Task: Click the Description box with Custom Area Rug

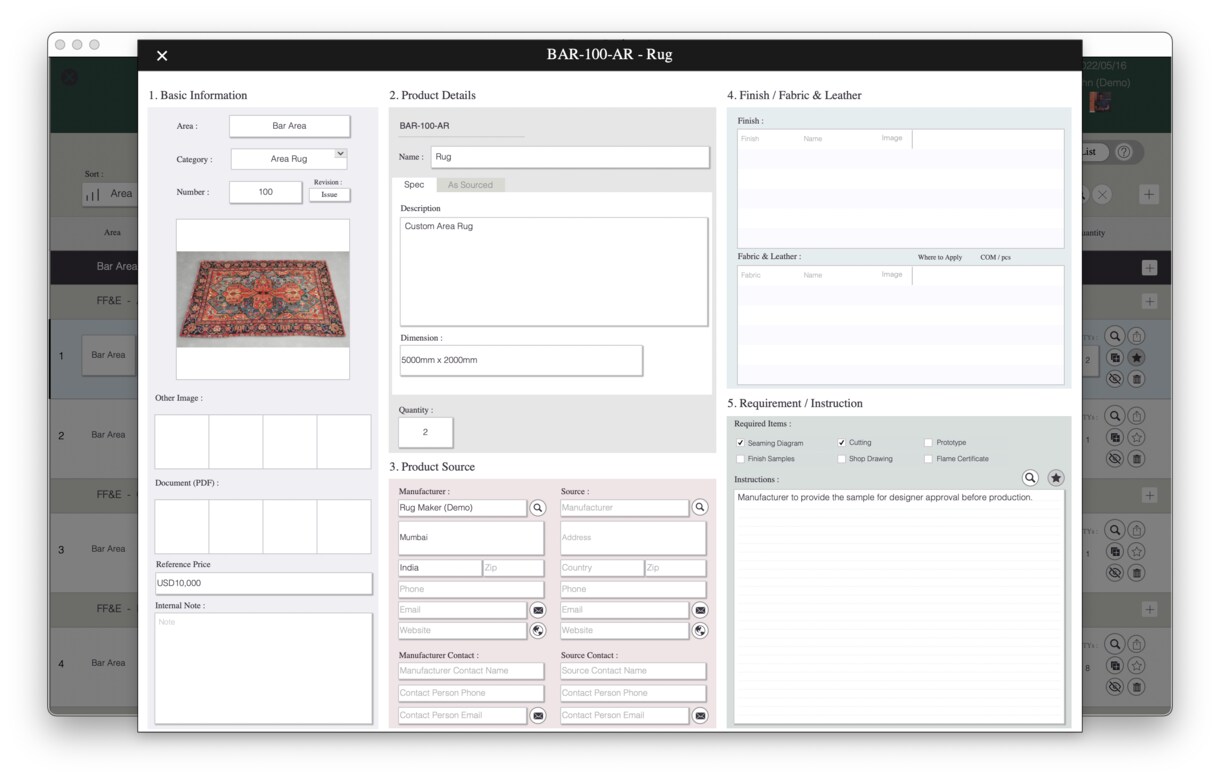Action: [x=554, y=272]
